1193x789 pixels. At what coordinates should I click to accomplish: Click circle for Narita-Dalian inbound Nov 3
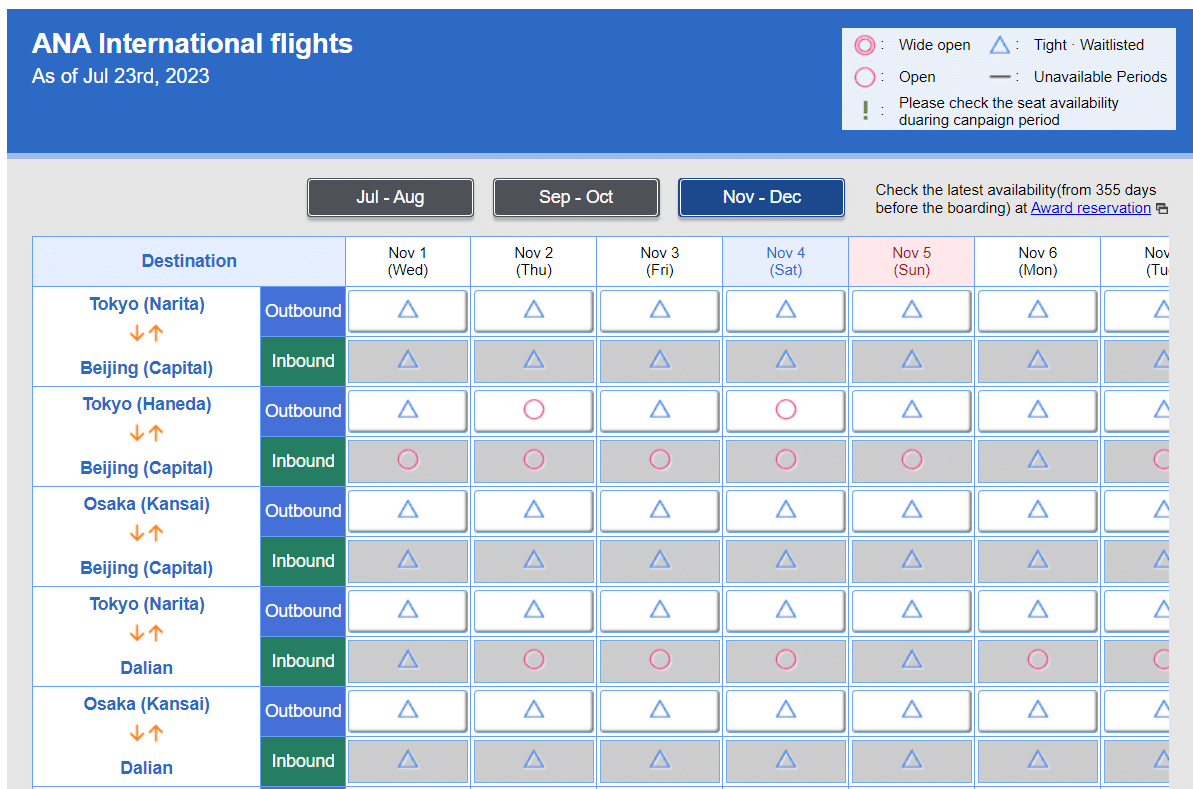click(x=660, y=660)
